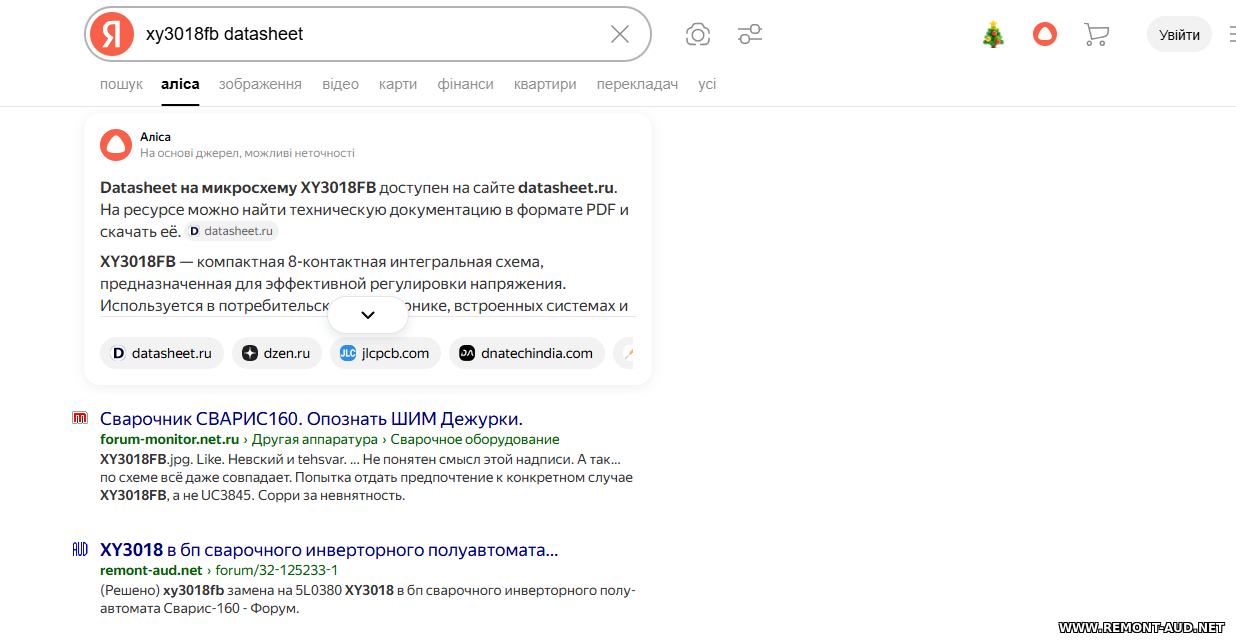Open Alisa assistant icon in header
Image resolution: width=1236 pixels, height=643 pixels.
tap(1045, 35)
